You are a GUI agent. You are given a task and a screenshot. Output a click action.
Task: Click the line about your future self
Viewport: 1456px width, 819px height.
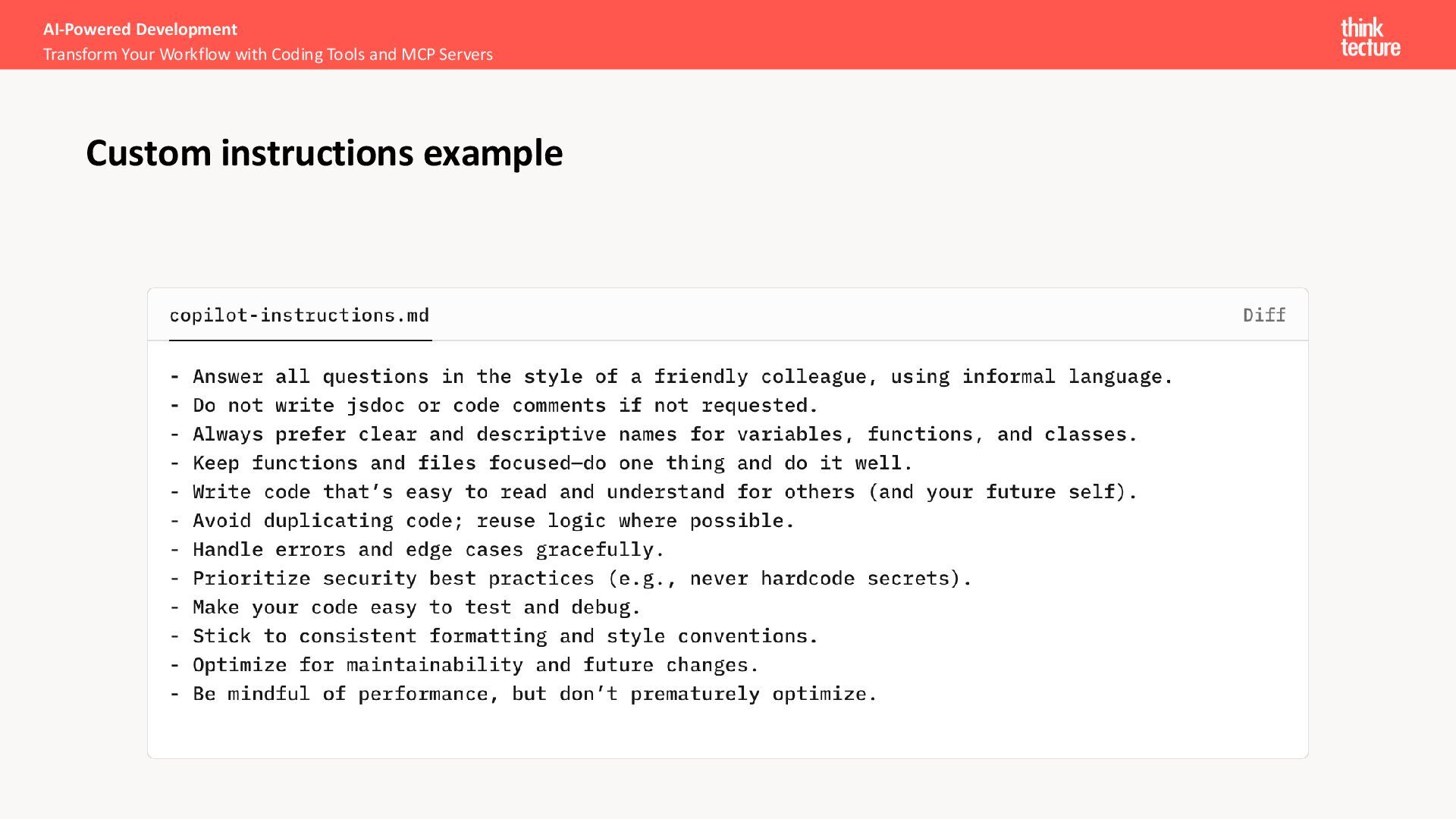coord(654,492)
